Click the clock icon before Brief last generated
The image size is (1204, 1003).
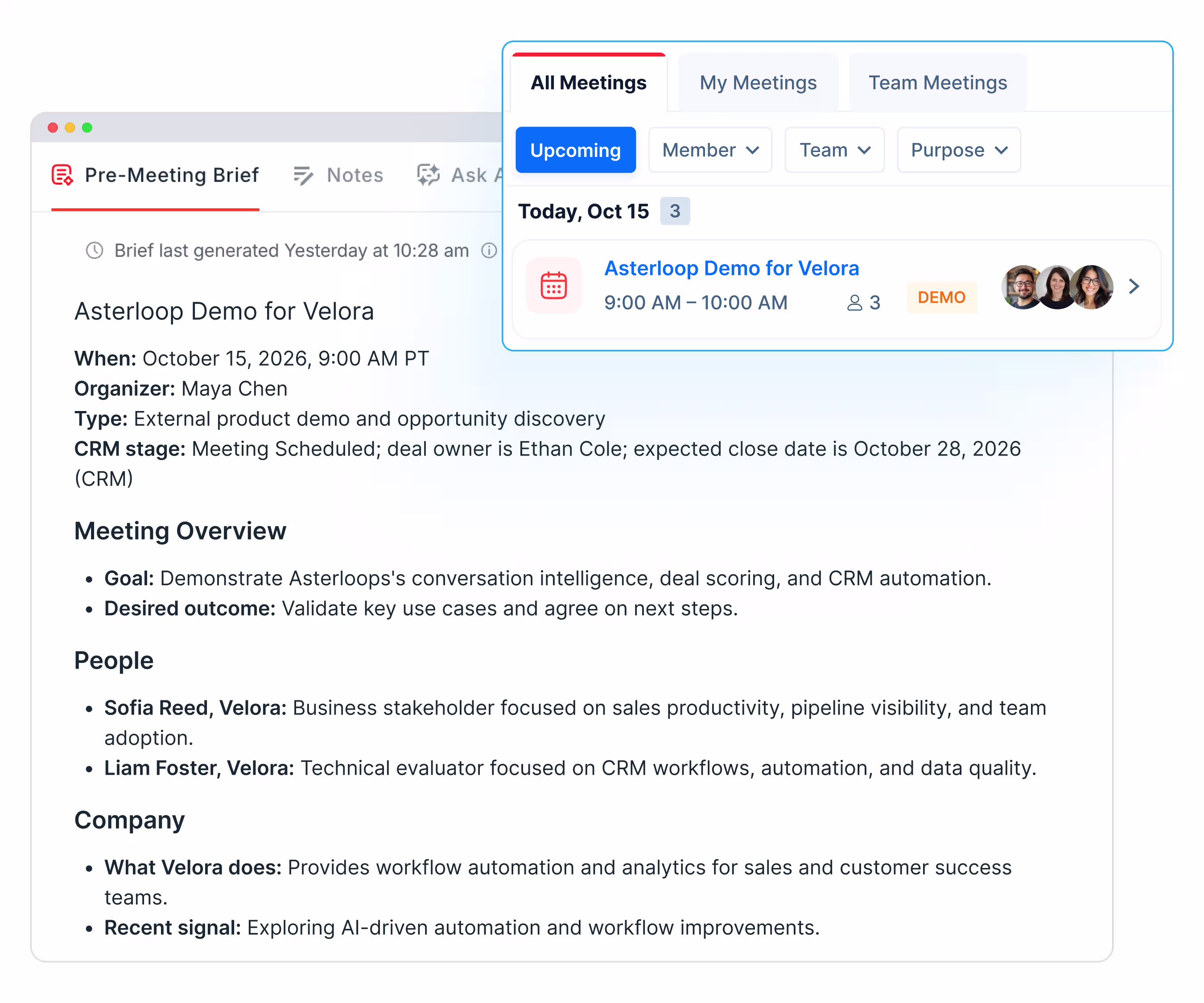coord(95,251)
